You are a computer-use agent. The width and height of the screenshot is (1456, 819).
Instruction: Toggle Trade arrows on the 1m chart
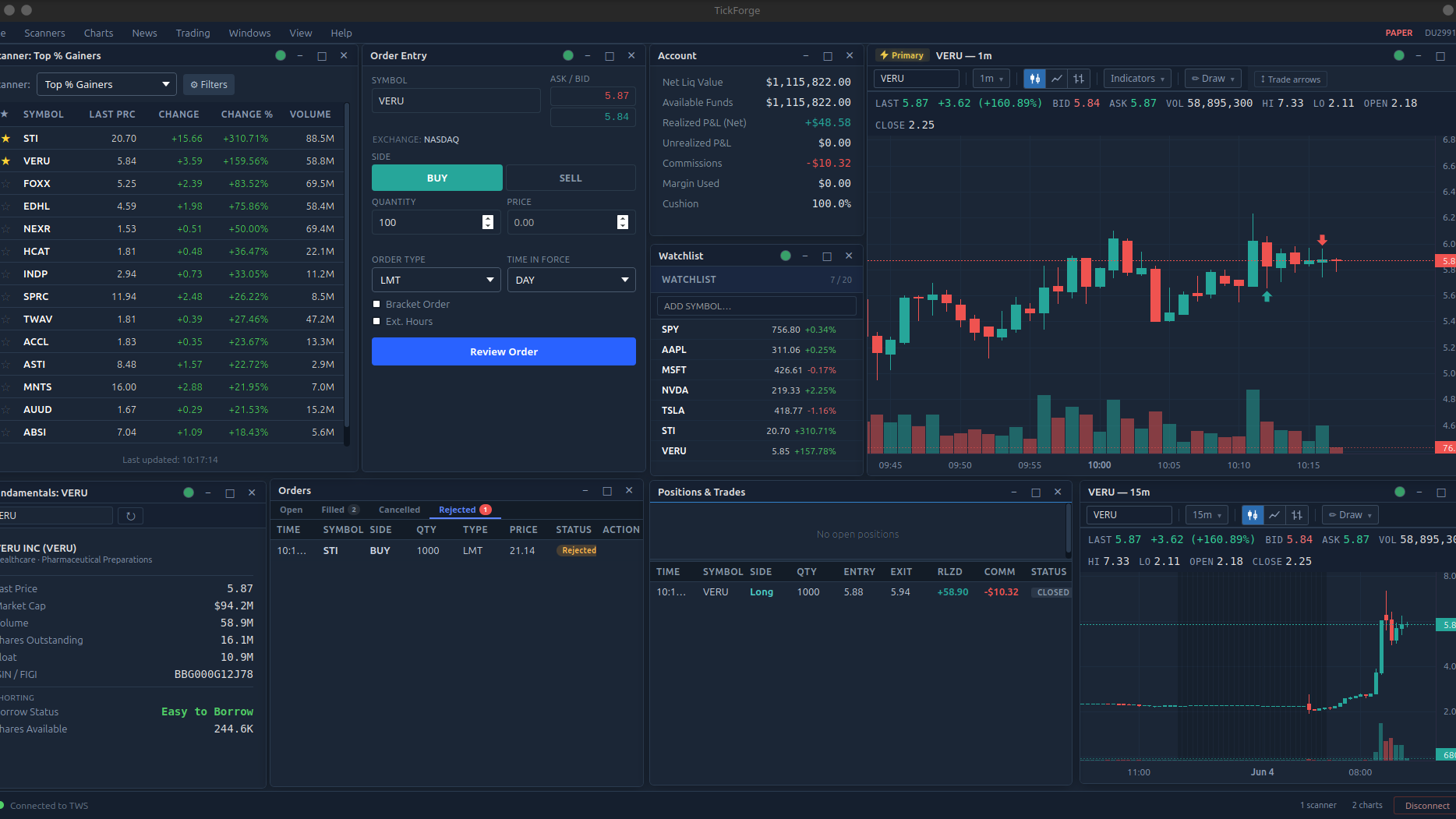pyautogui.click(x=1291, y=79)
